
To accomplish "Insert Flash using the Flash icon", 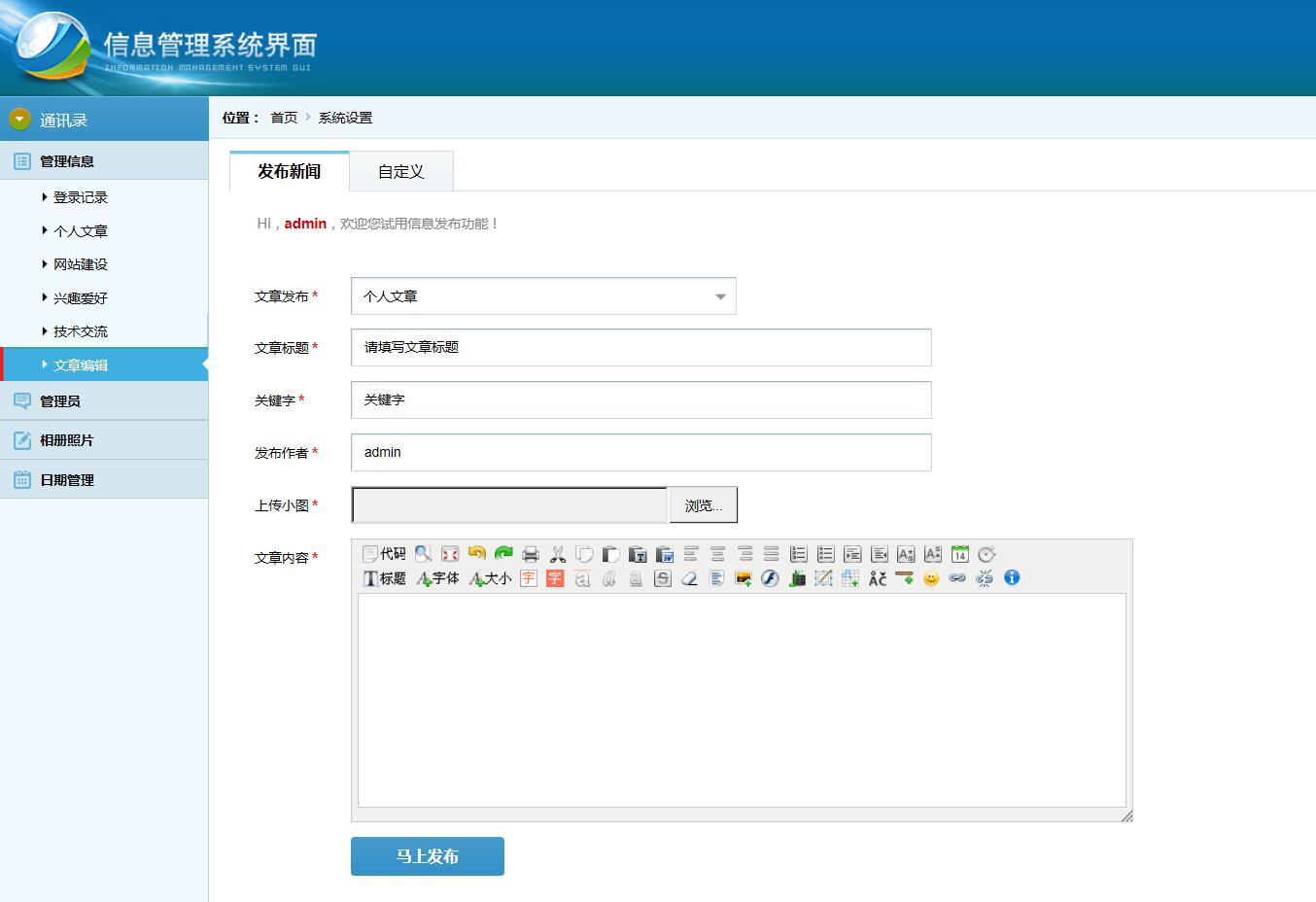I will [770, 578].
